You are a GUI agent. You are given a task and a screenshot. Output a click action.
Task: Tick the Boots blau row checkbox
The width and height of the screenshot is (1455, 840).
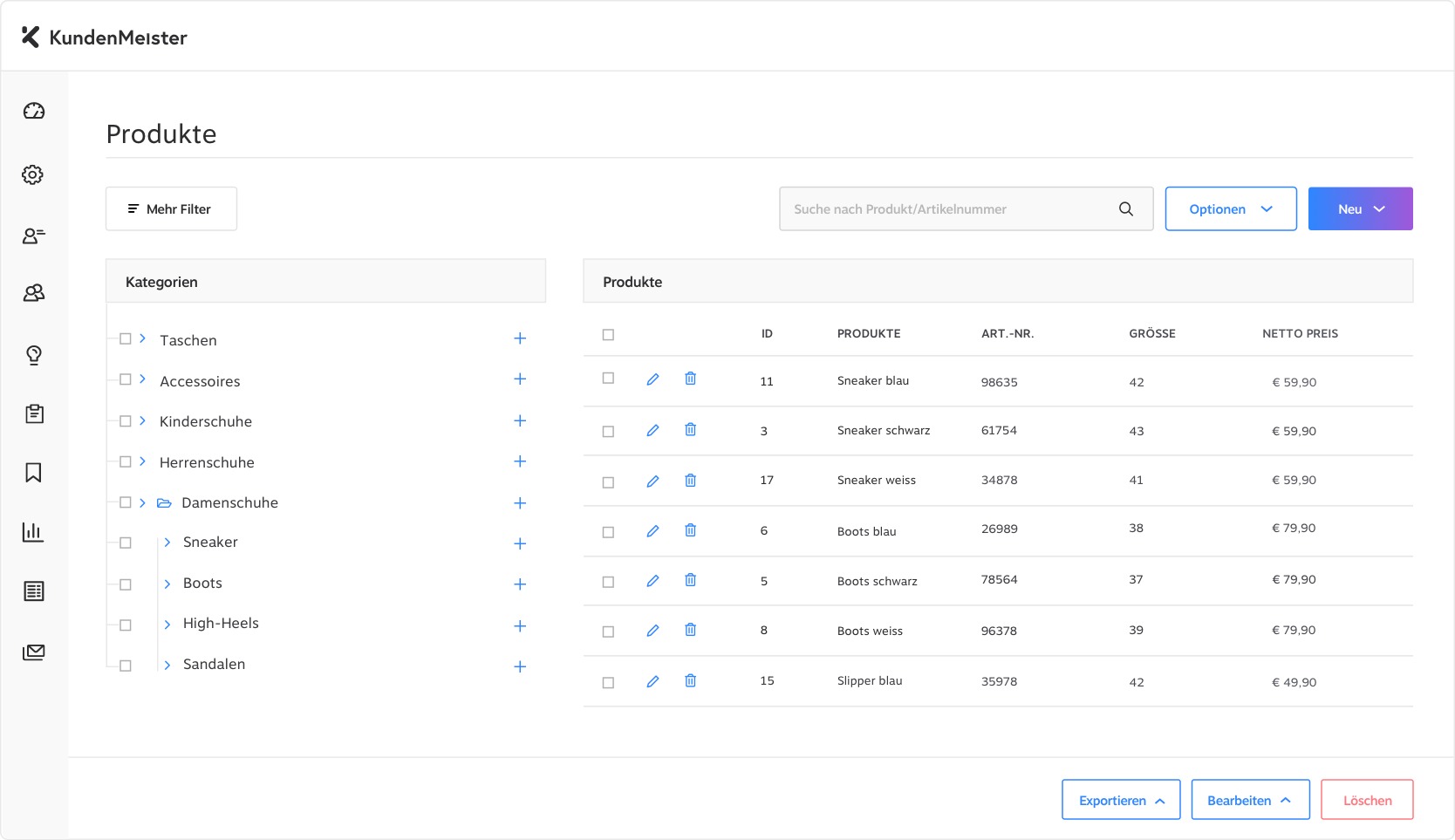tap(608, 532)
